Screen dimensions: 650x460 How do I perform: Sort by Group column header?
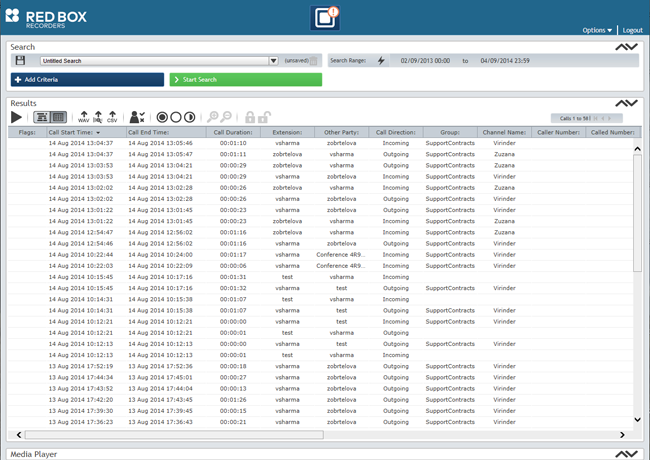coord(450,133)
